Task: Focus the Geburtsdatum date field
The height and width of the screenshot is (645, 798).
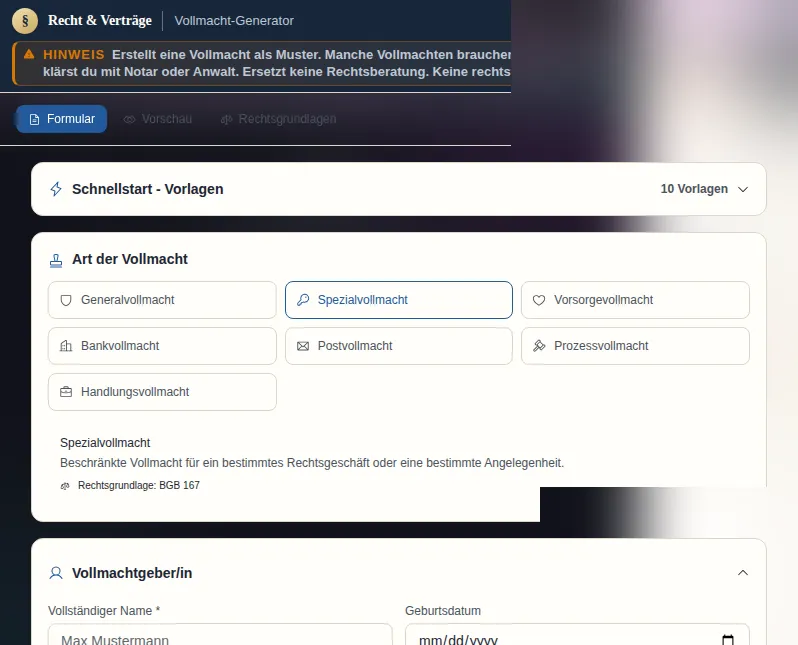Action: click(577, 635)
